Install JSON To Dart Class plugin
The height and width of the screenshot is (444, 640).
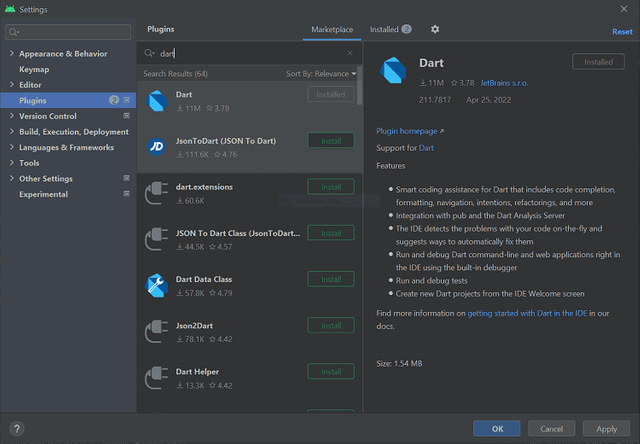(x=331, y=233)
